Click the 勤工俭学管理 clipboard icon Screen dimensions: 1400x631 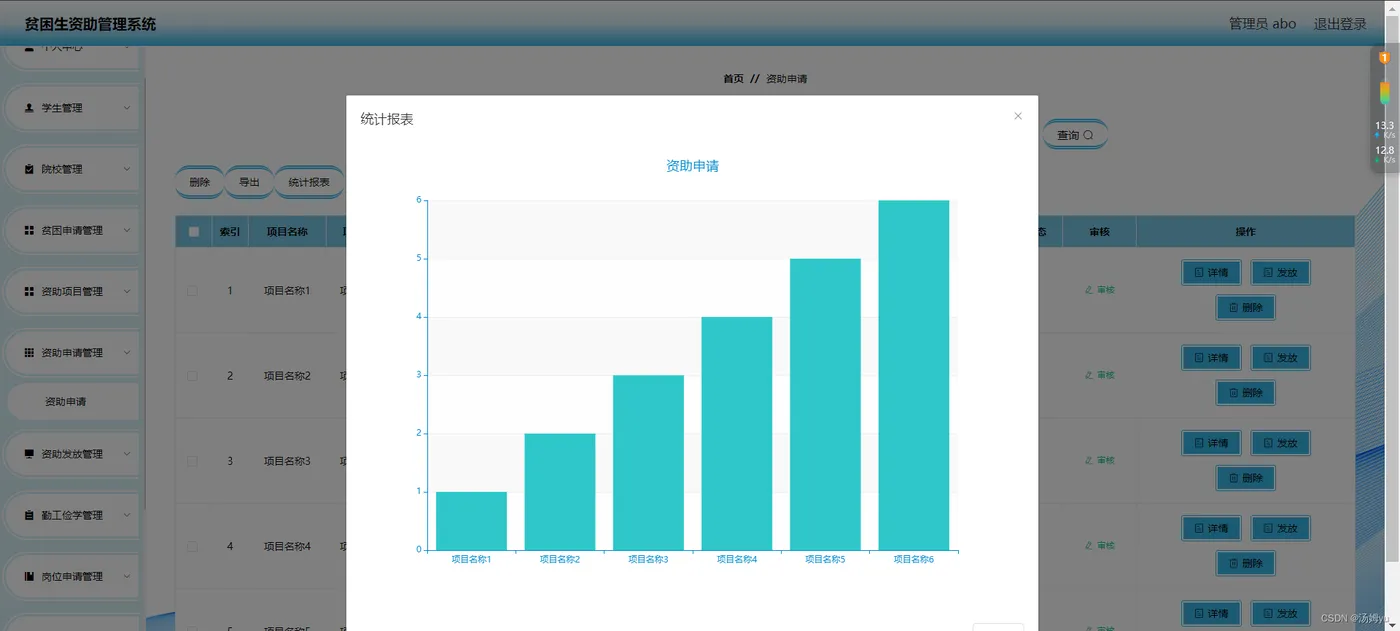coord(29,515)
